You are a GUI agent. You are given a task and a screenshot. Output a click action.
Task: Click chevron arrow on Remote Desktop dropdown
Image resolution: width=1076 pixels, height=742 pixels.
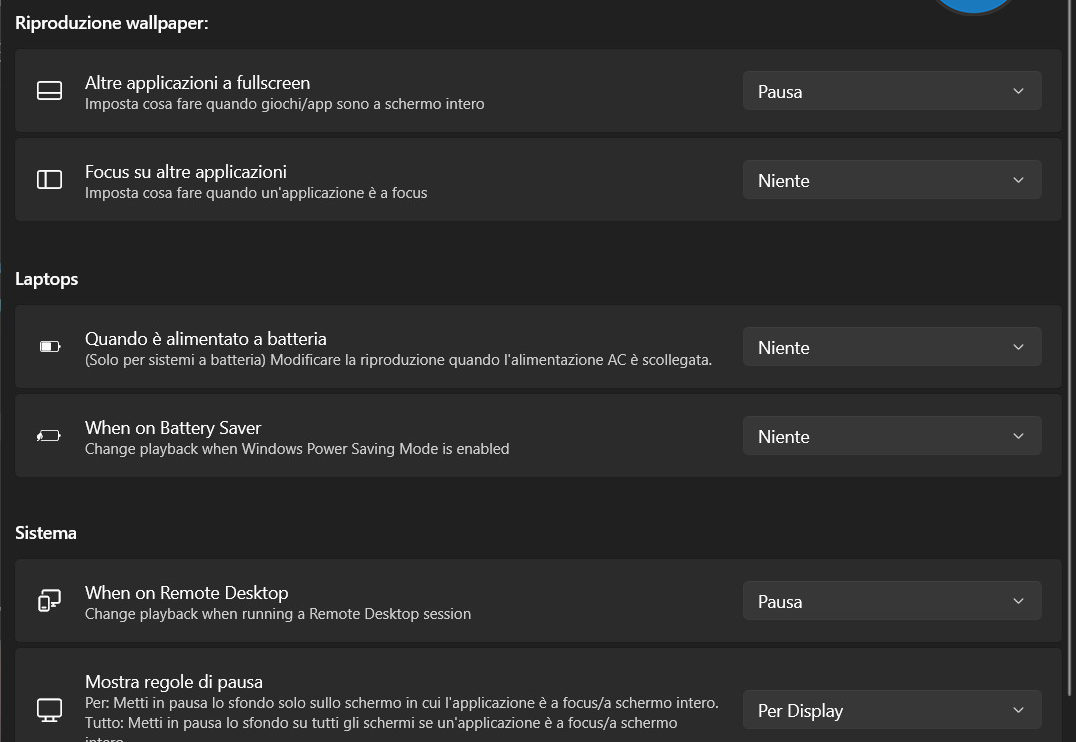point(1018,601)
